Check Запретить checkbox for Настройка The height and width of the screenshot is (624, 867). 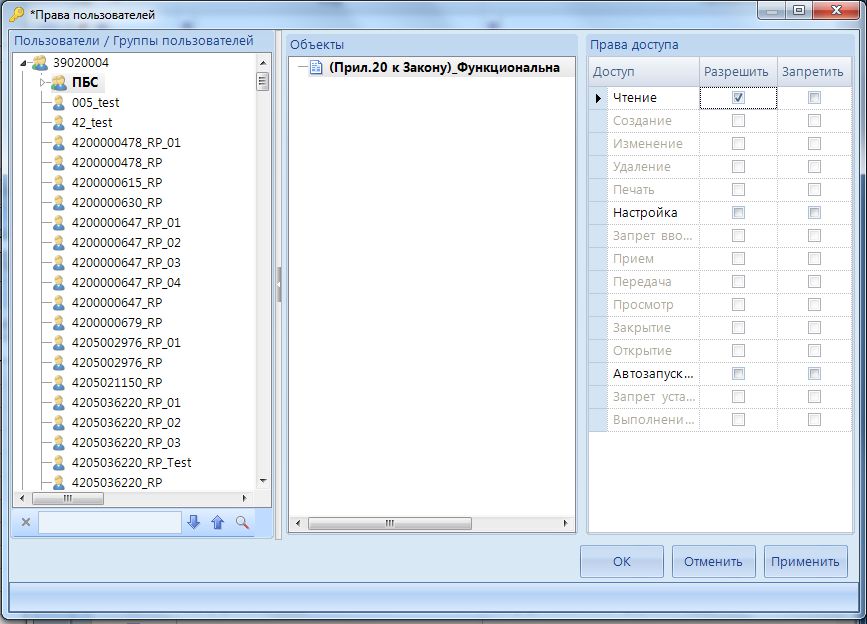[x=814, y=213]
